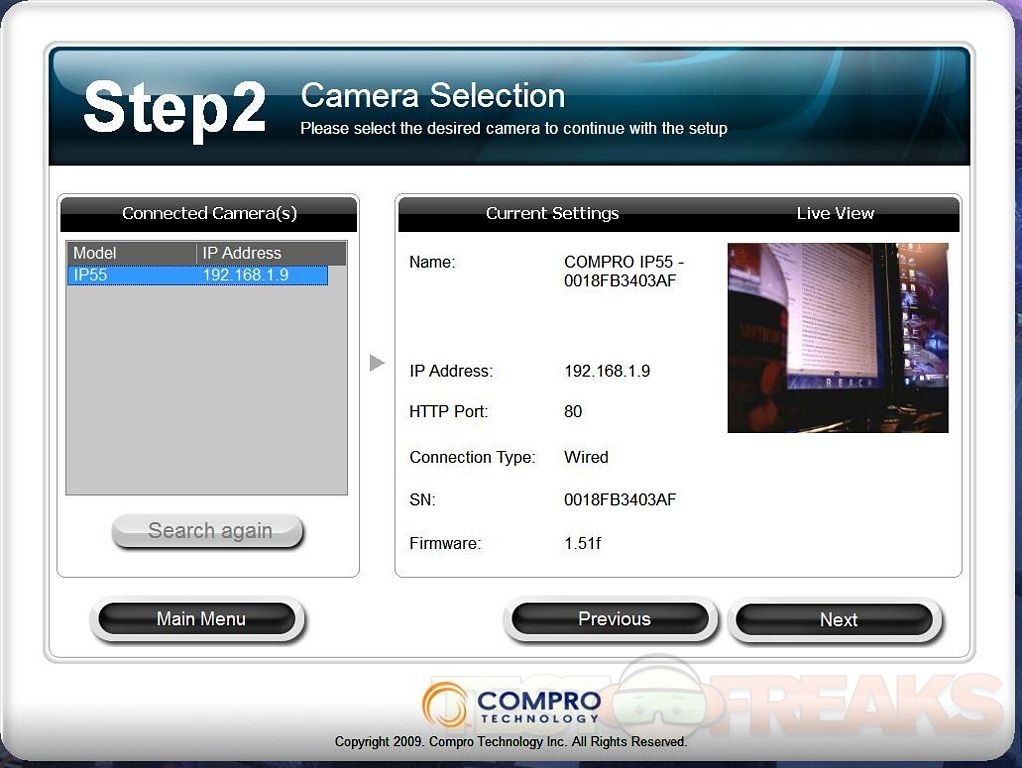
Task: Click the Connected Camera(s) panel header
Action: point(209,213)
